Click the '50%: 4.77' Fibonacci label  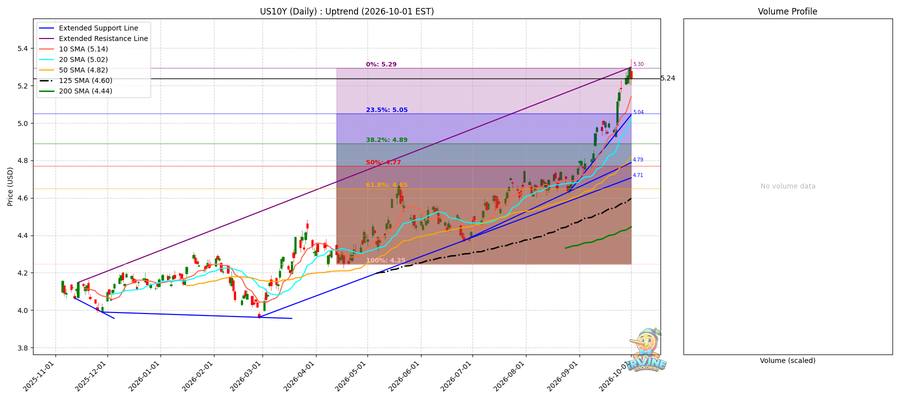pos(382,163)
